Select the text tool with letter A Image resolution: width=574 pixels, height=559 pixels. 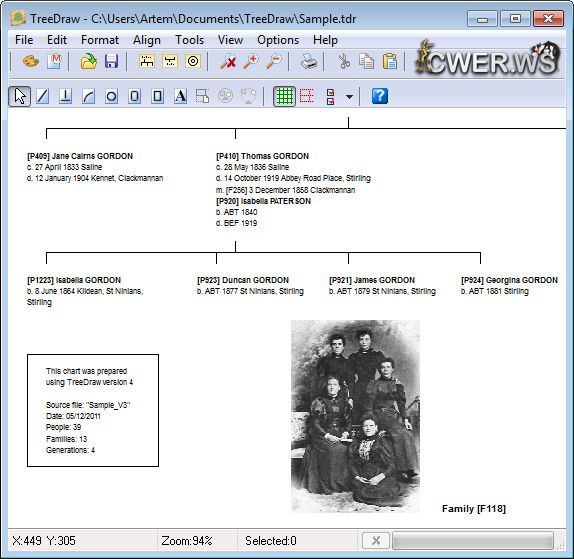point(180,96)
